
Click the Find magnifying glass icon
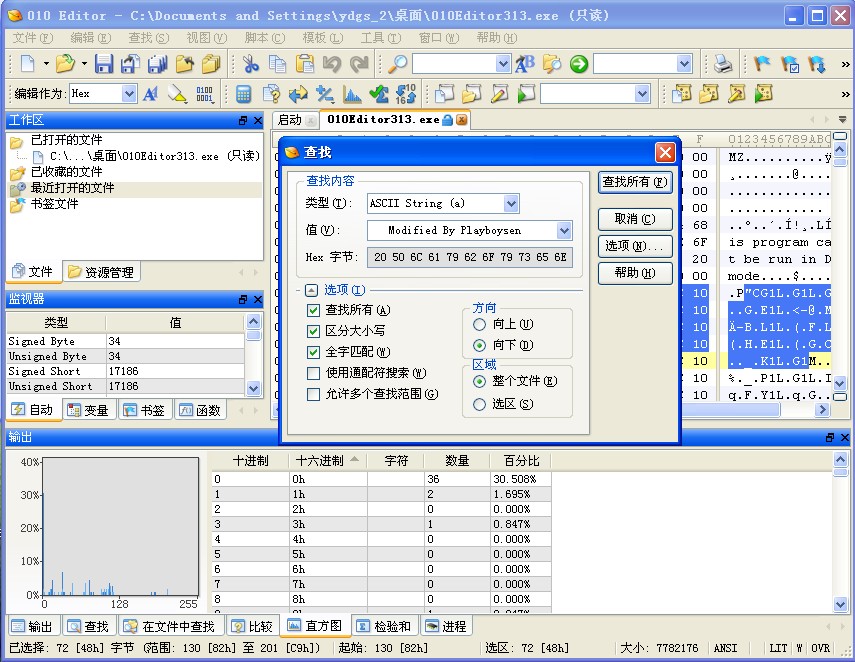click(398, 64)
